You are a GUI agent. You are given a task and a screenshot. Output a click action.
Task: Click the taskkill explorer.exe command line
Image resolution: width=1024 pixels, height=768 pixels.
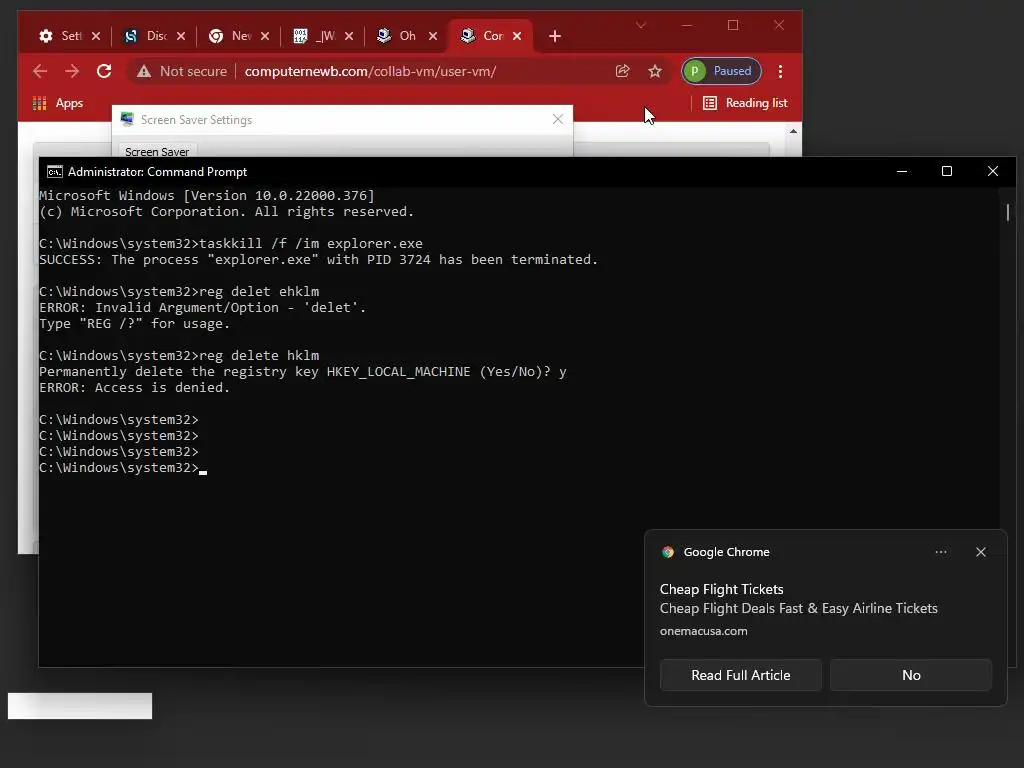pyautogui.click(x=231, y=244)
